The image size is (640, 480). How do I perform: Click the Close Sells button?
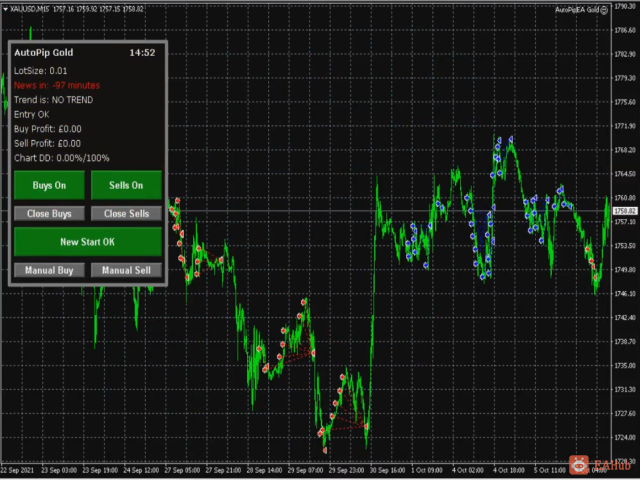126,213
